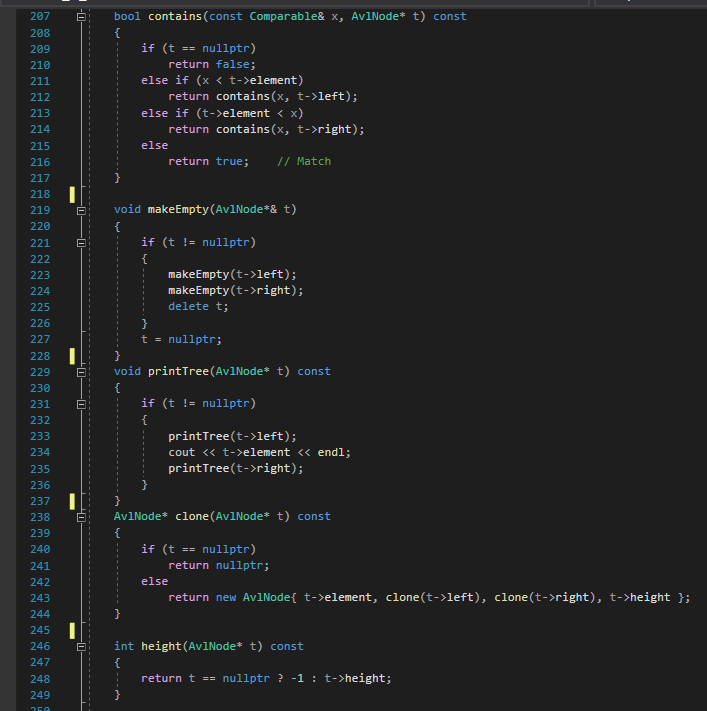Screen dimensions: 707x711
Task: Click 'printTree(t->right);' on line 235
Action: click(x=236, y=468)
